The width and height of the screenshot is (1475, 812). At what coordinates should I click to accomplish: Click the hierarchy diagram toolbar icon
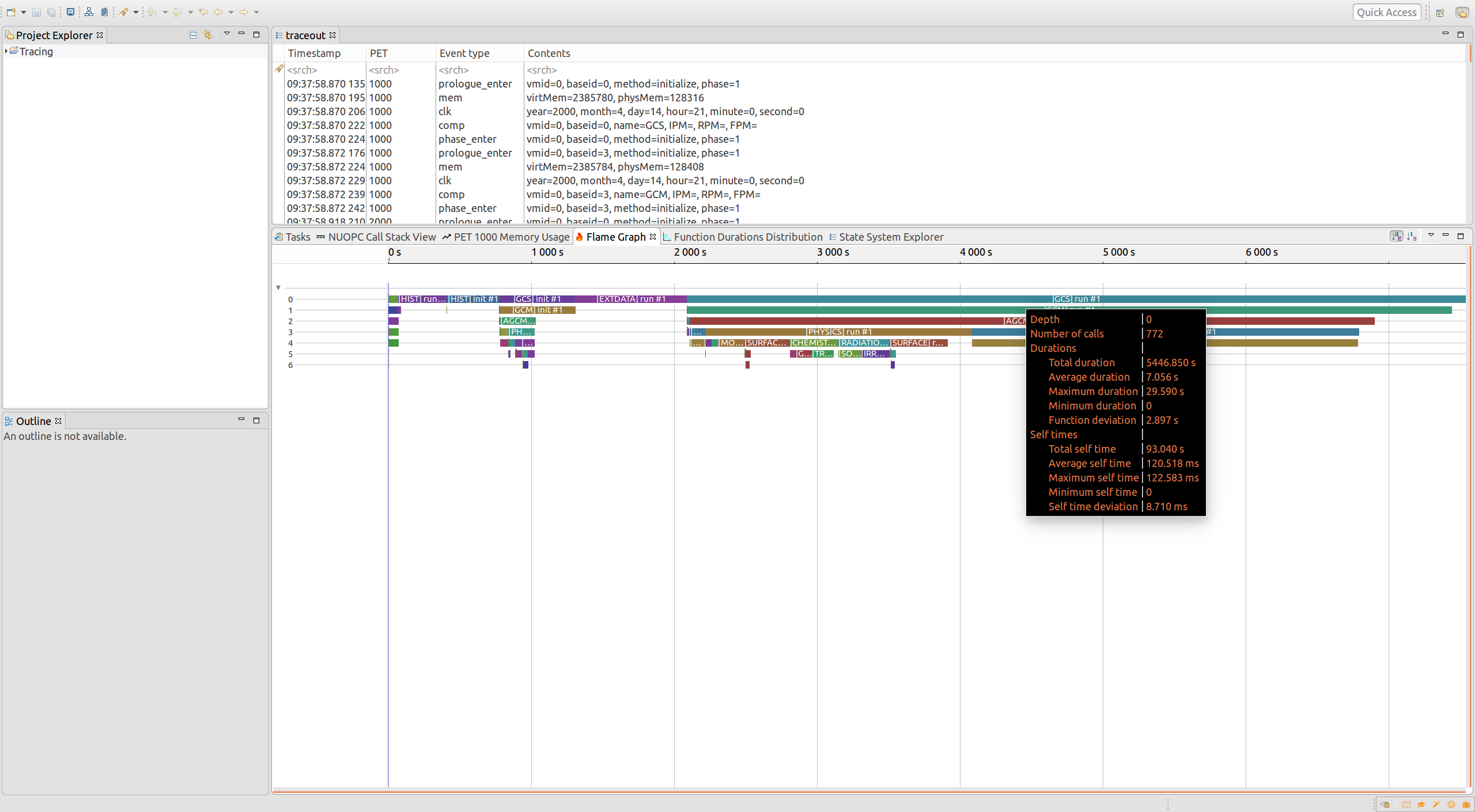tap(89, 12)
